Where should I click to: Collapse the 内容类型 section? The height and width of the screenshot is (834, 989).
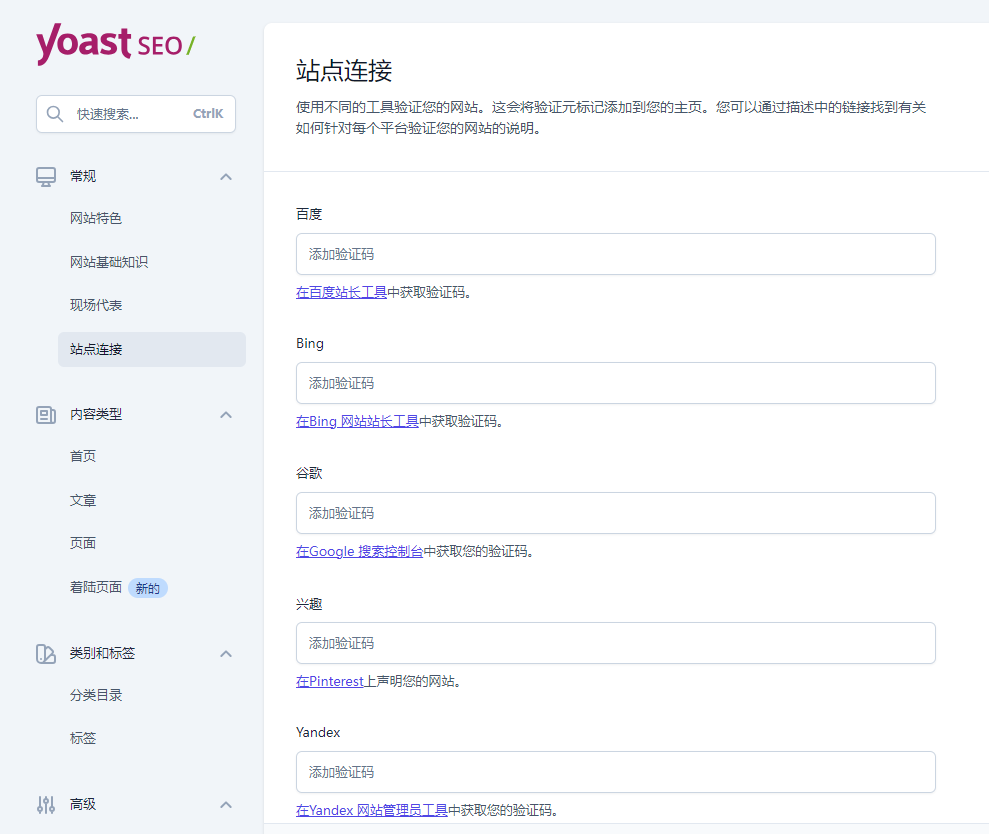[x=226, y=414]
